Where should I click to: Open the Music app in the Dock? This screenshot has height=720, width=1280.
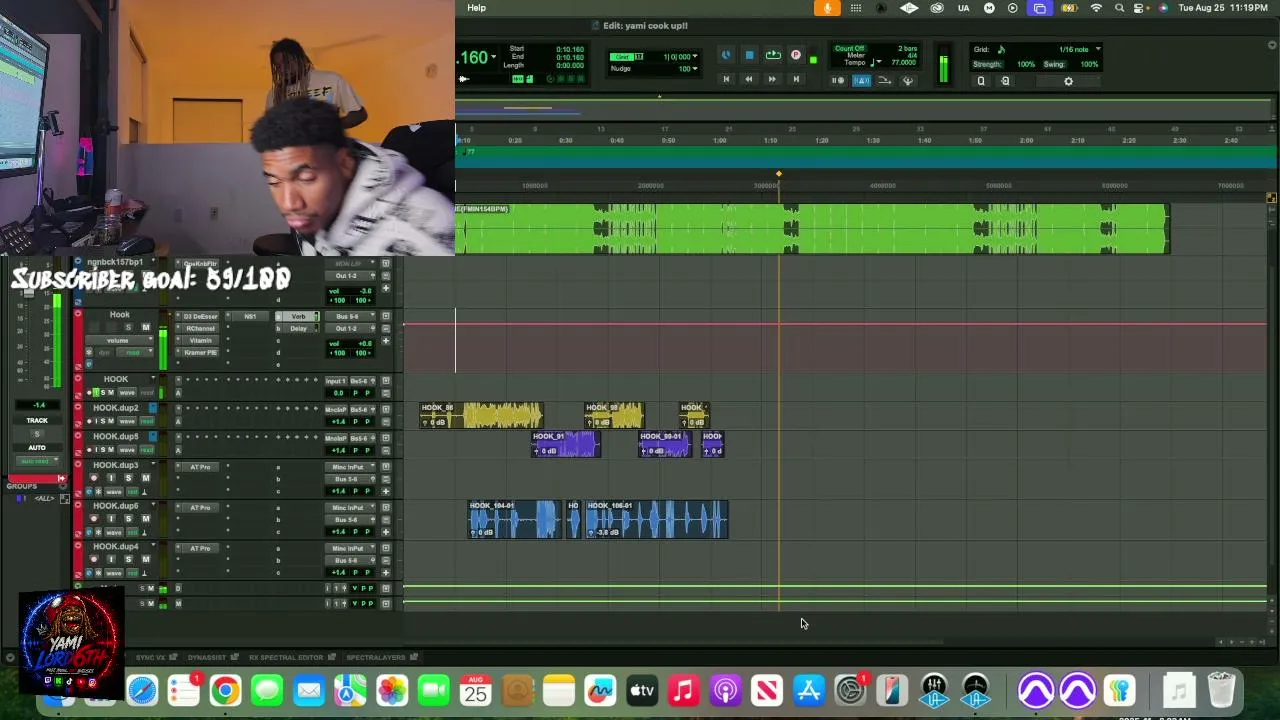coord(683,690)
